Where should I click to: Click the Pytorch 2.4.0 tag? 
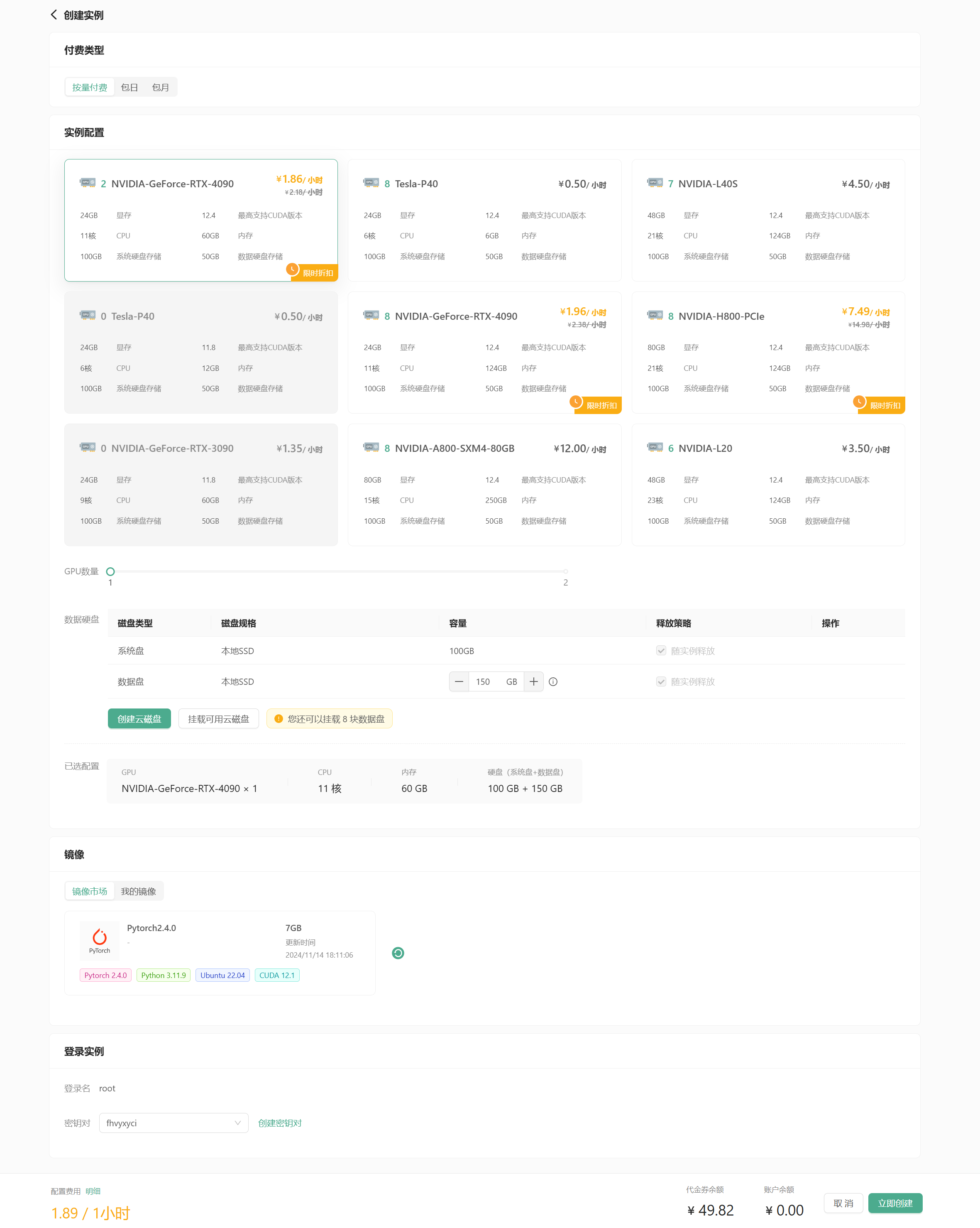click(105, 975)
